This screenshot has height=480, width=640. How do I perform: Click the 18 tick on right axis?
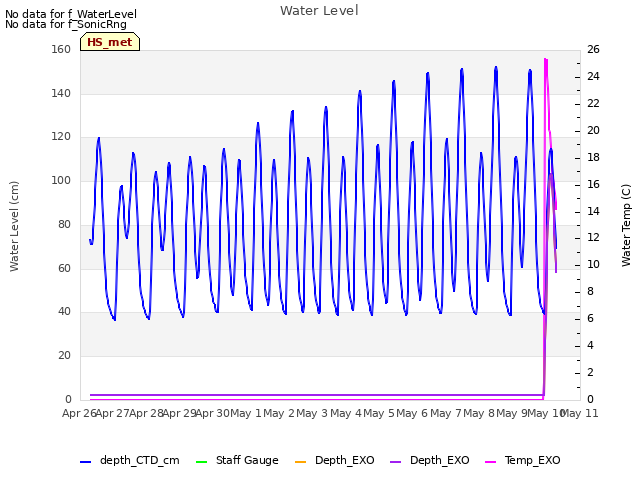coord(593,158)
